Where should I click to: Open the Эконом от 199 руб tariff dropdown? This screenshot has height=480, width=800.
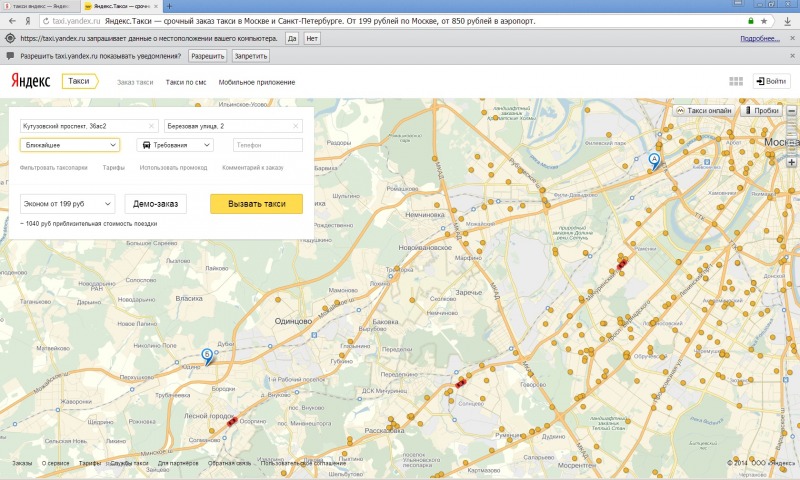click(x=67, y=204)
